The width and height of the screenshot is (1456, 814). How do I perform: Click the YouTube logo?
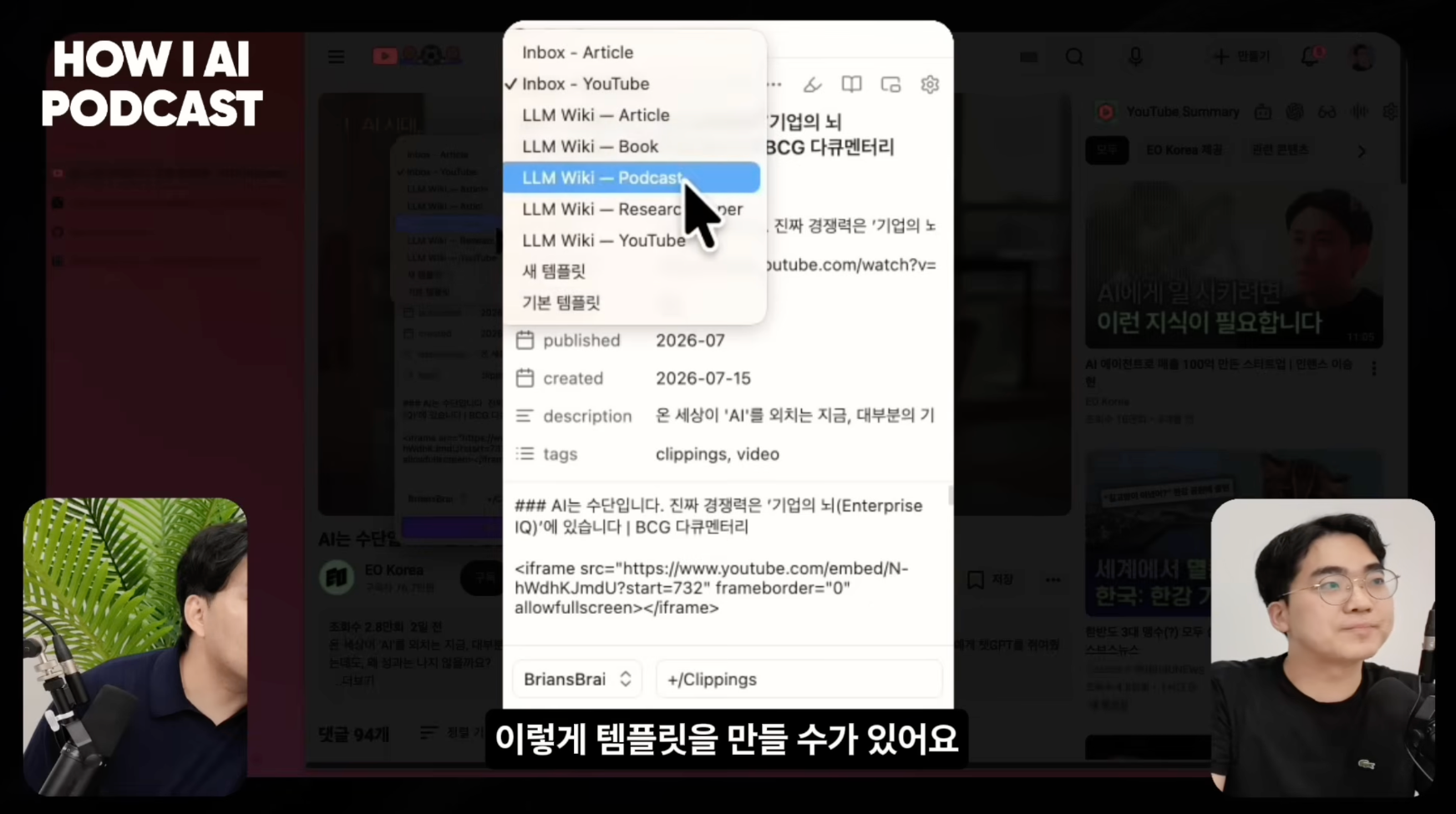coord(416,56)
